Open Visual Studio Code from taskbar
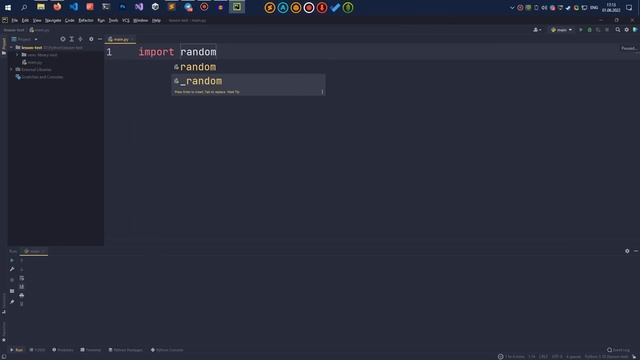The image size is (640, 360). [73, 7]
